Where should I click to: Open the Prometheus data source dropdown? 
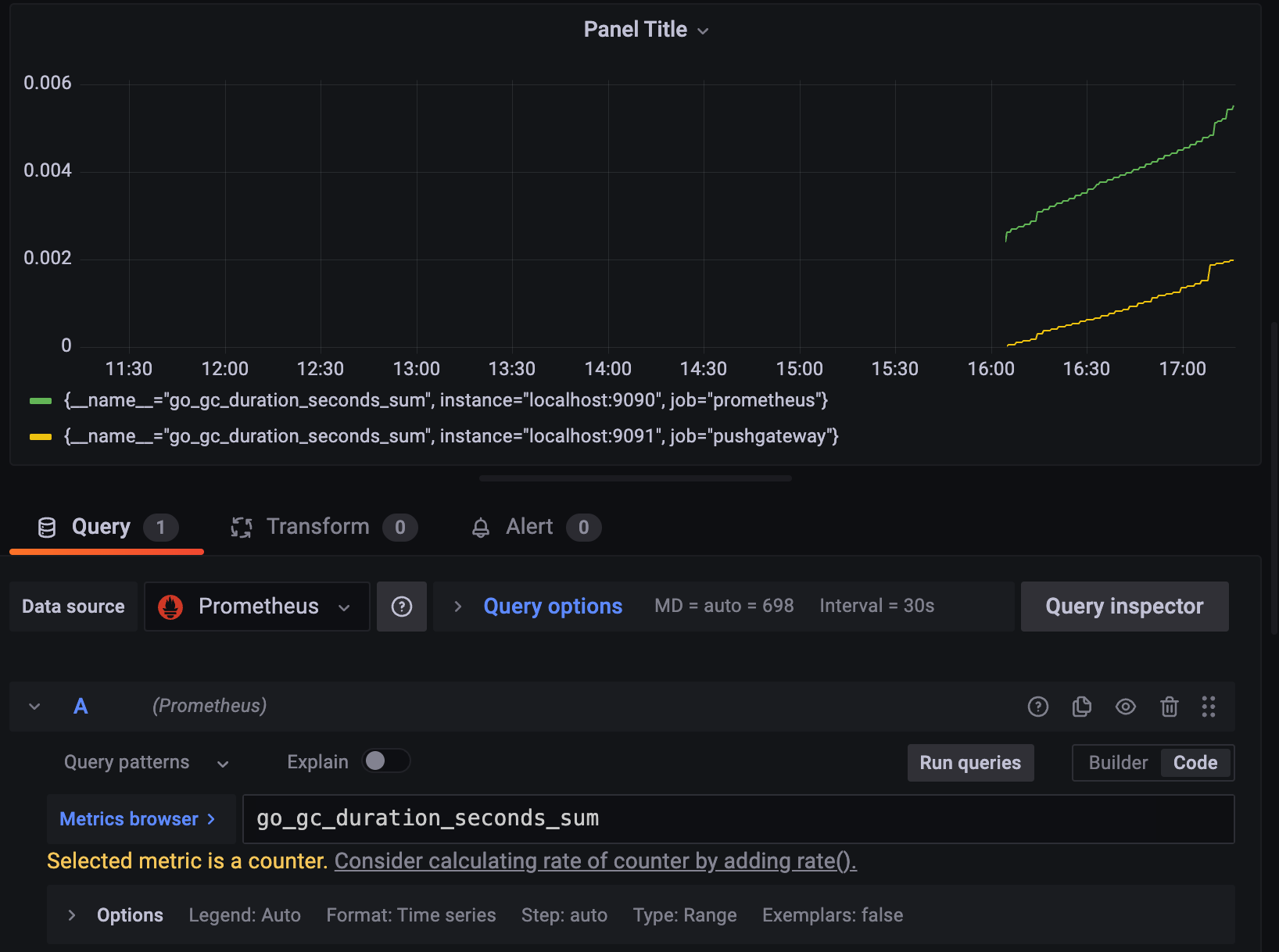(x=257, y=607)
